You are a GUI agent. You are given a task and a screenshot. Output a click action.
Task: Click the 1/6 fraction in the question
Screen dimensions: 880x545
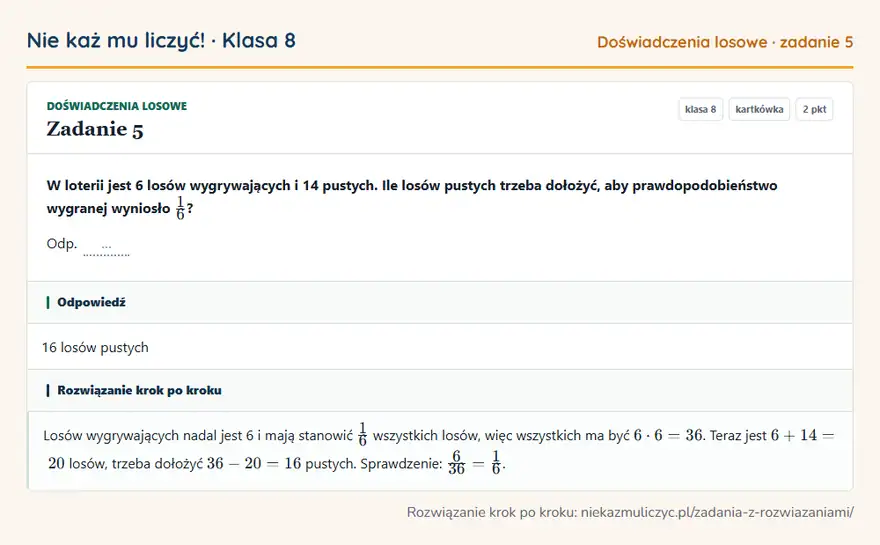pos(180,208)
